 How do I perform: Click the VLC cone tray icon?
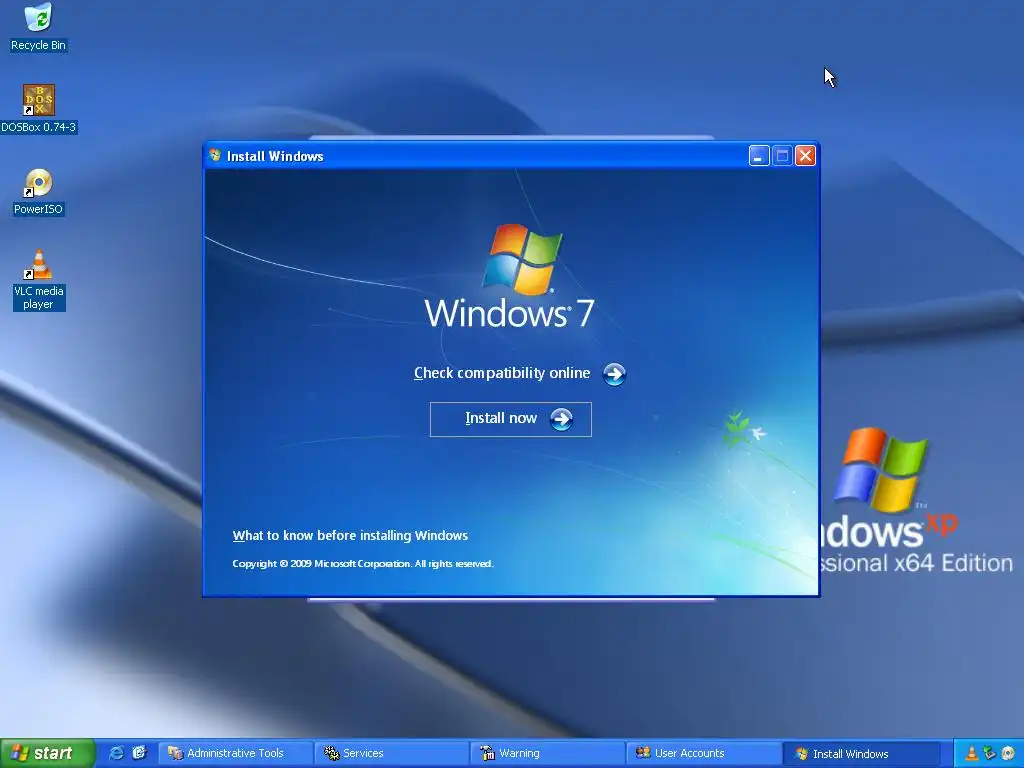tap(972, 754)
